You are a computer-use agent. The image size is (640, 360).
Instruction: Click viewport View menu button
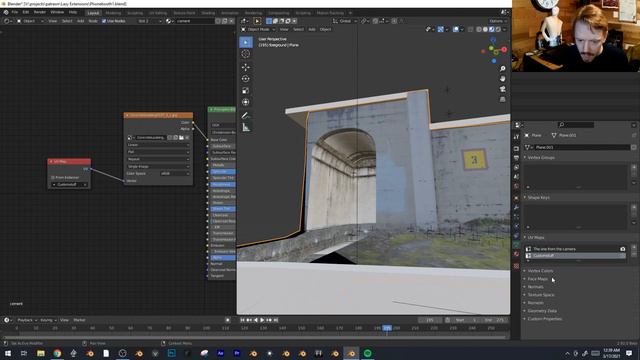pos(284,29)
